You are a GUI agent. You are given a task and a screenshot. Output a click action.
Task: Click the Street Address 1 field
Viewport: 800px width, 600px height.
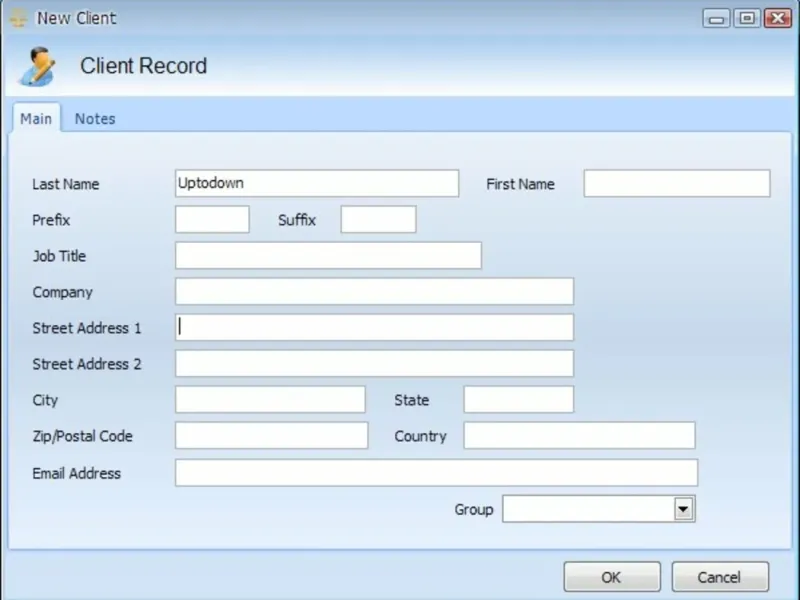374,327
